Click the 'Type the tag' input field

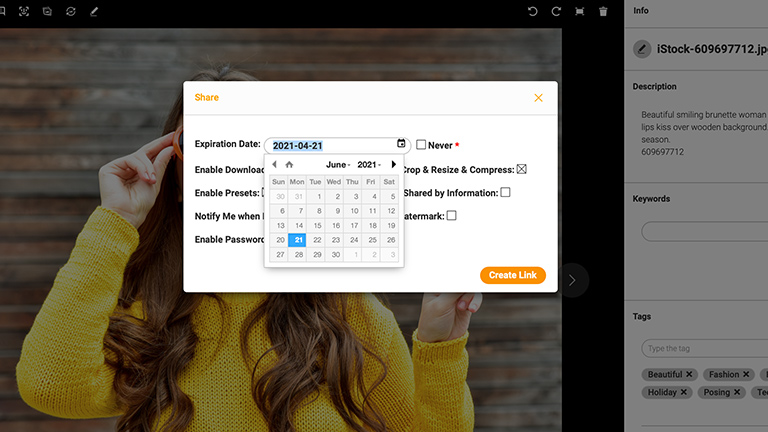(705, 348)
